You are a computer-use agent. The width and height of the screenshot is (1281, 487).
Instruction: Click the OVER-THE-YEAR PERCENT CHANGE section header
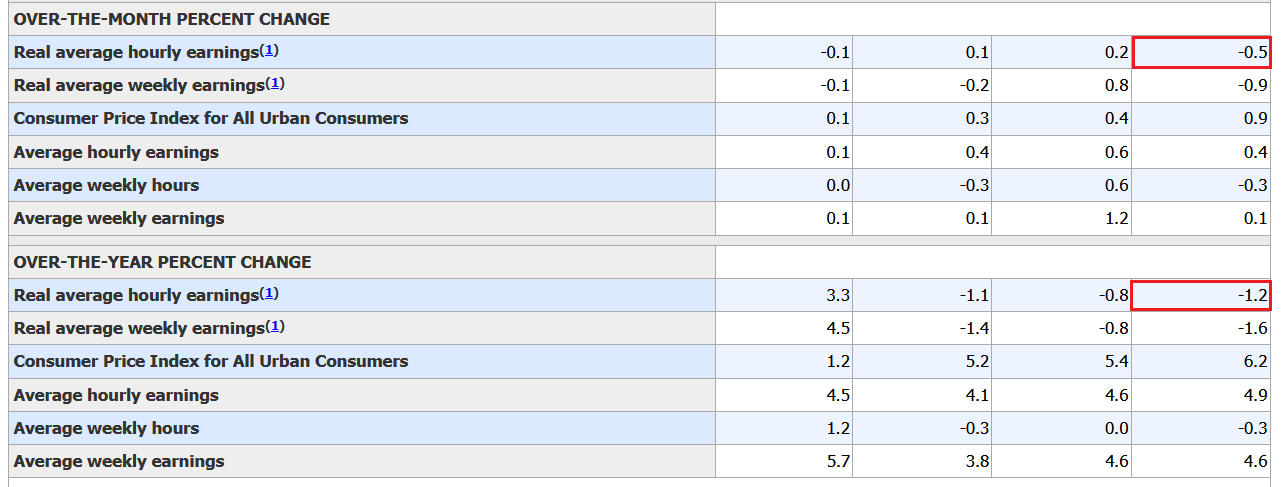(x=162, y=262)
